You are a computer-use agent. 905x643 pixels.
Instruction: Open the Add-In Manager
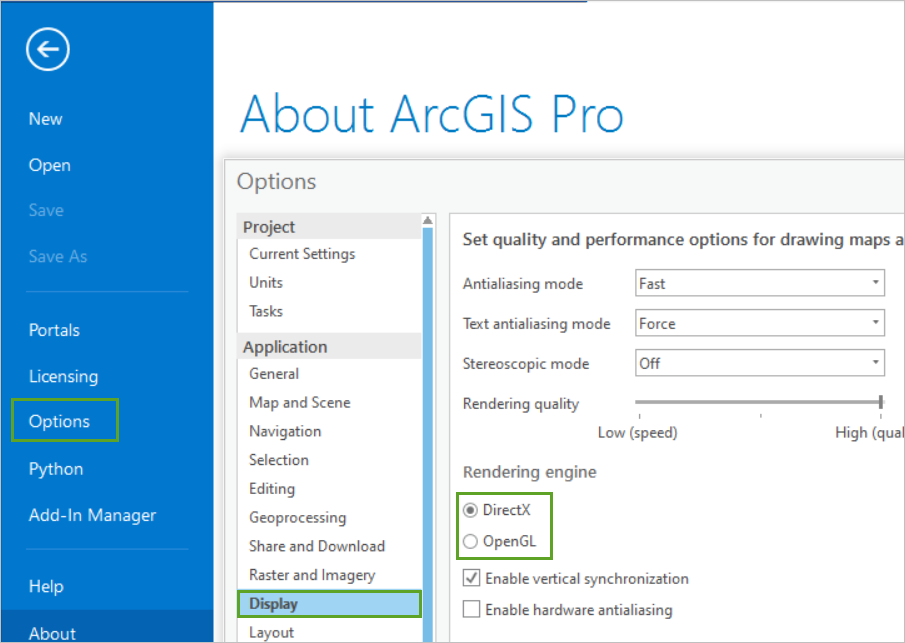[92, 515]
